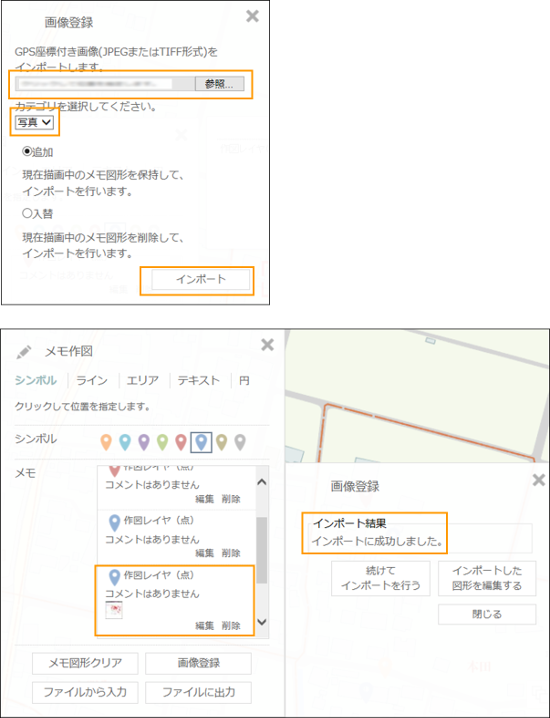Open imported image thumbnail in memo list

pyautogui.click(x=114, y=610)
